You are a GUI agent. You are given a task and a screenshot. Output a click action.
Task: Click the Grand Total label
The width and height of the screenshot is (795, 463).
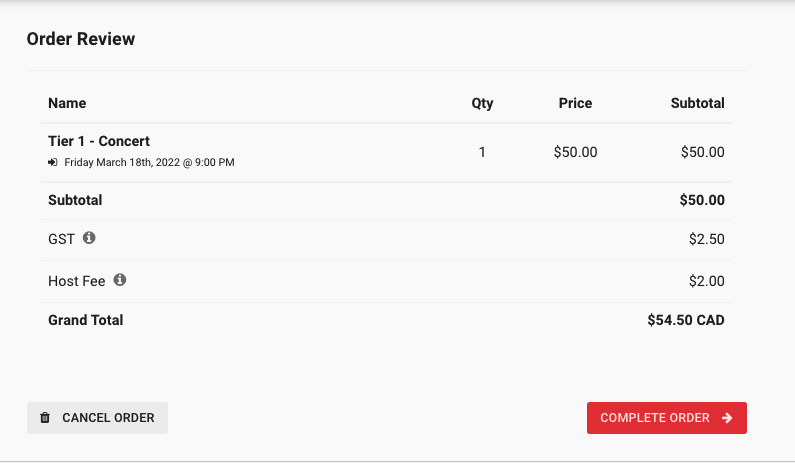pyautogui.click(x=86, y=320)
